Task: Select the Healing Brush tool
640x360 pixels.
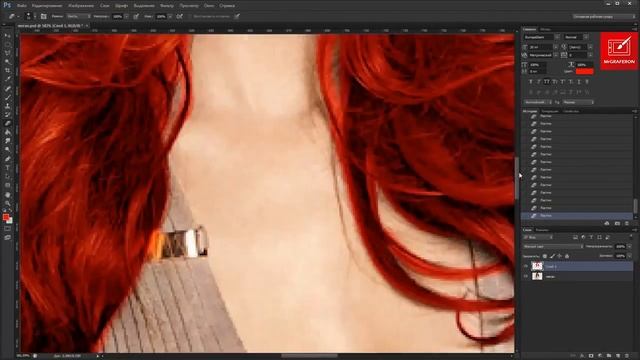Action: (x=7, y=88)
